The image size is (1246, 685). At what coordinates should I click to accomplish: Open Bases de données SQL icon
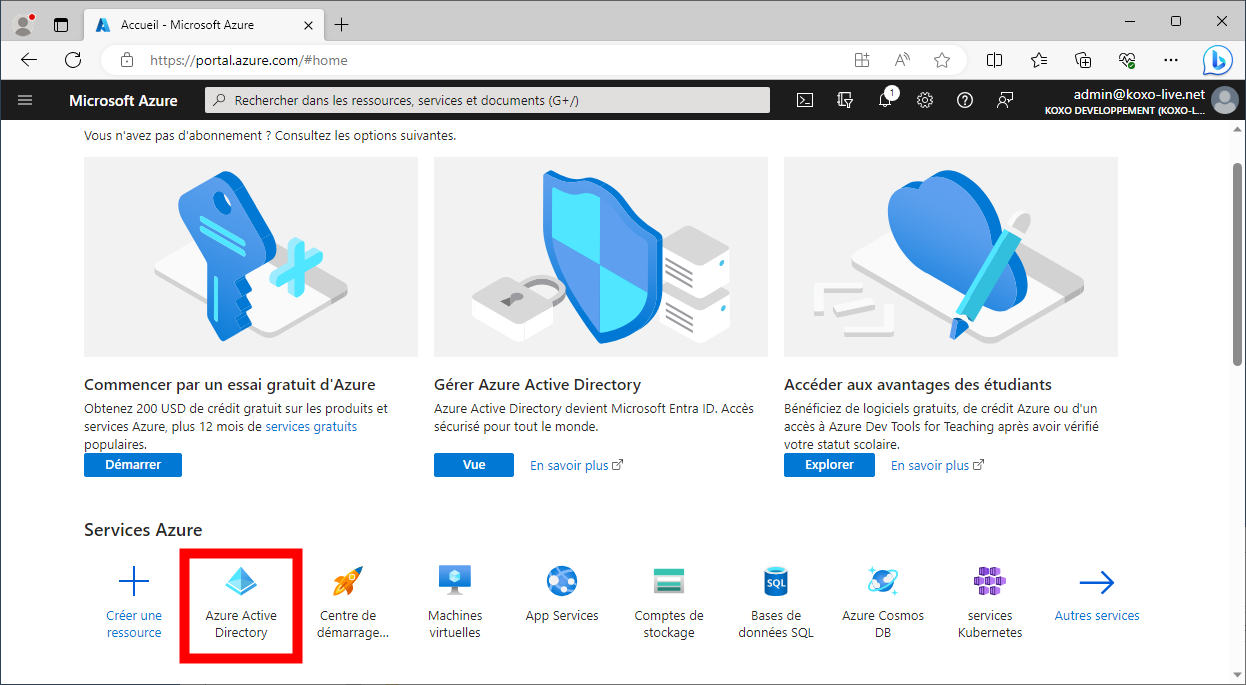776,581
